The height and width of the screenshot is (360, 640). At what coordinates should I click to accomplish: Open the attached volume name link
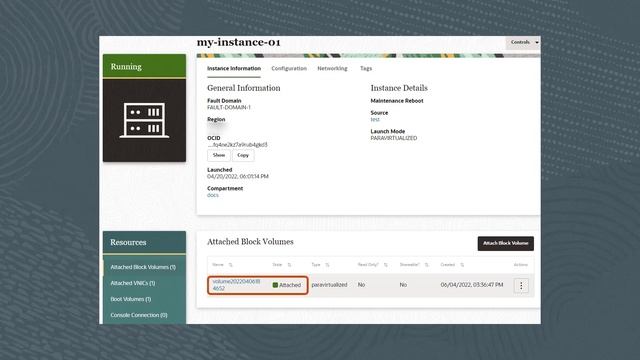pyautogui.click(x=236, y=285)
